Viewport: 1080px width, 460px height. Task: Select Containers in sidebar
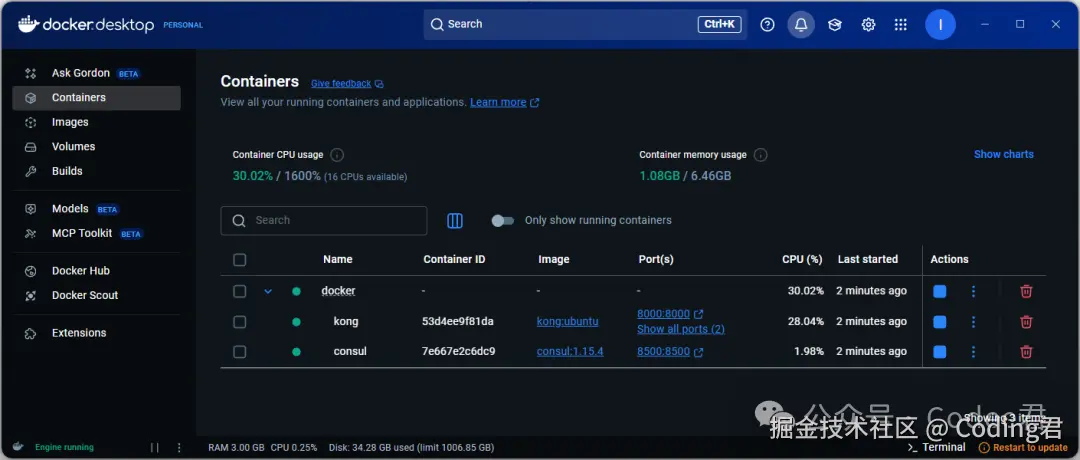pos(96,98)
